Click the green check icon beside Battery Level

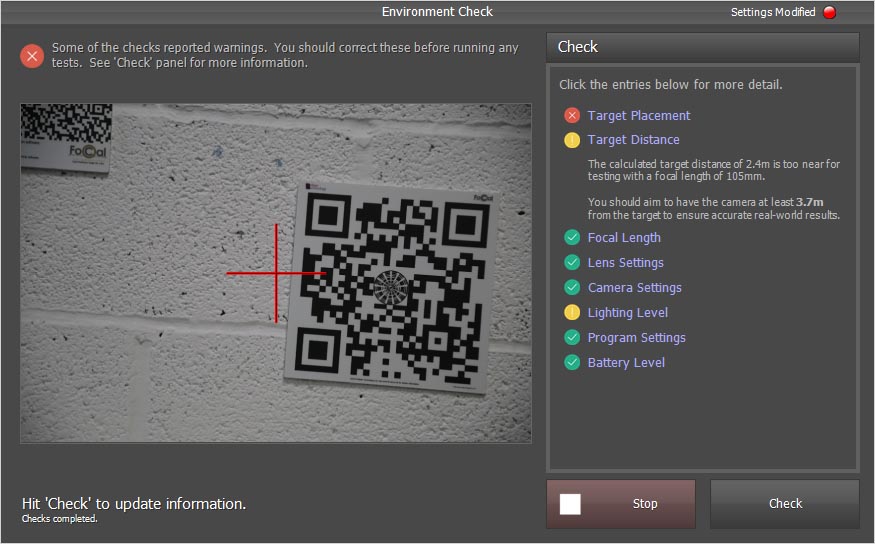click(572, 363)
